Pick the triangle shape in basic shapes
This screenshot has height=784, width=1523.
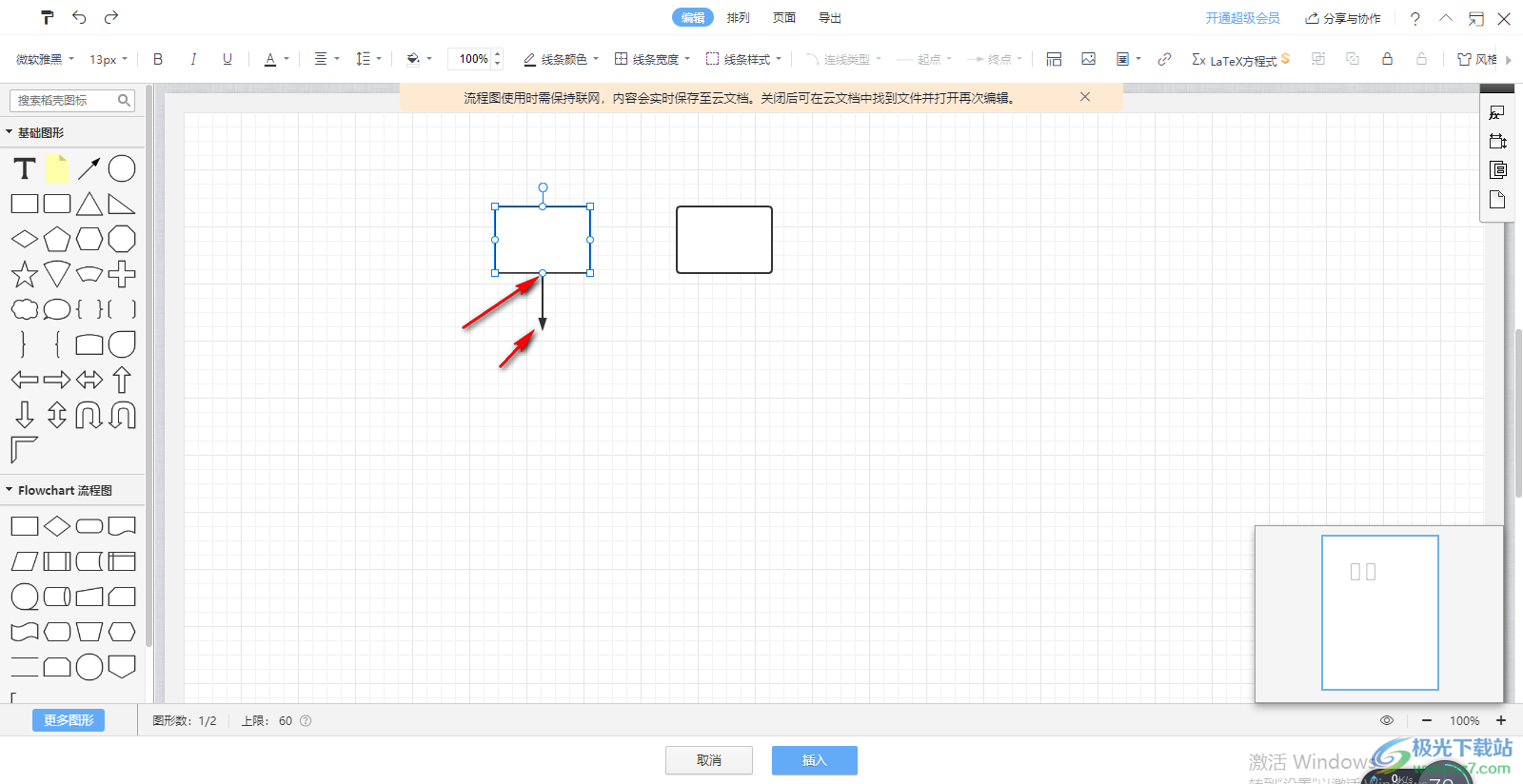tap(89, 204)
